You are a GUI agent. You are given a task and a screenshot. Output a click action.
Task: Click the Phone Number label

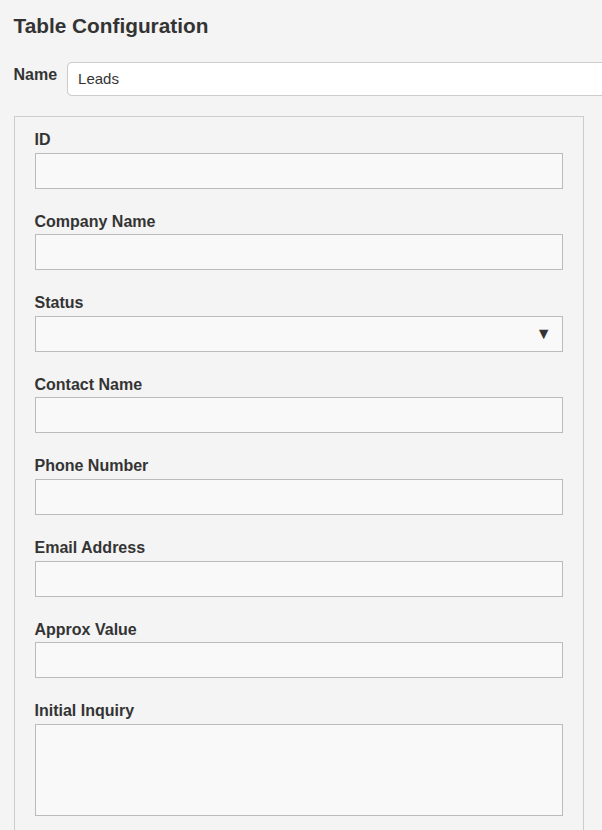(91, 465)
